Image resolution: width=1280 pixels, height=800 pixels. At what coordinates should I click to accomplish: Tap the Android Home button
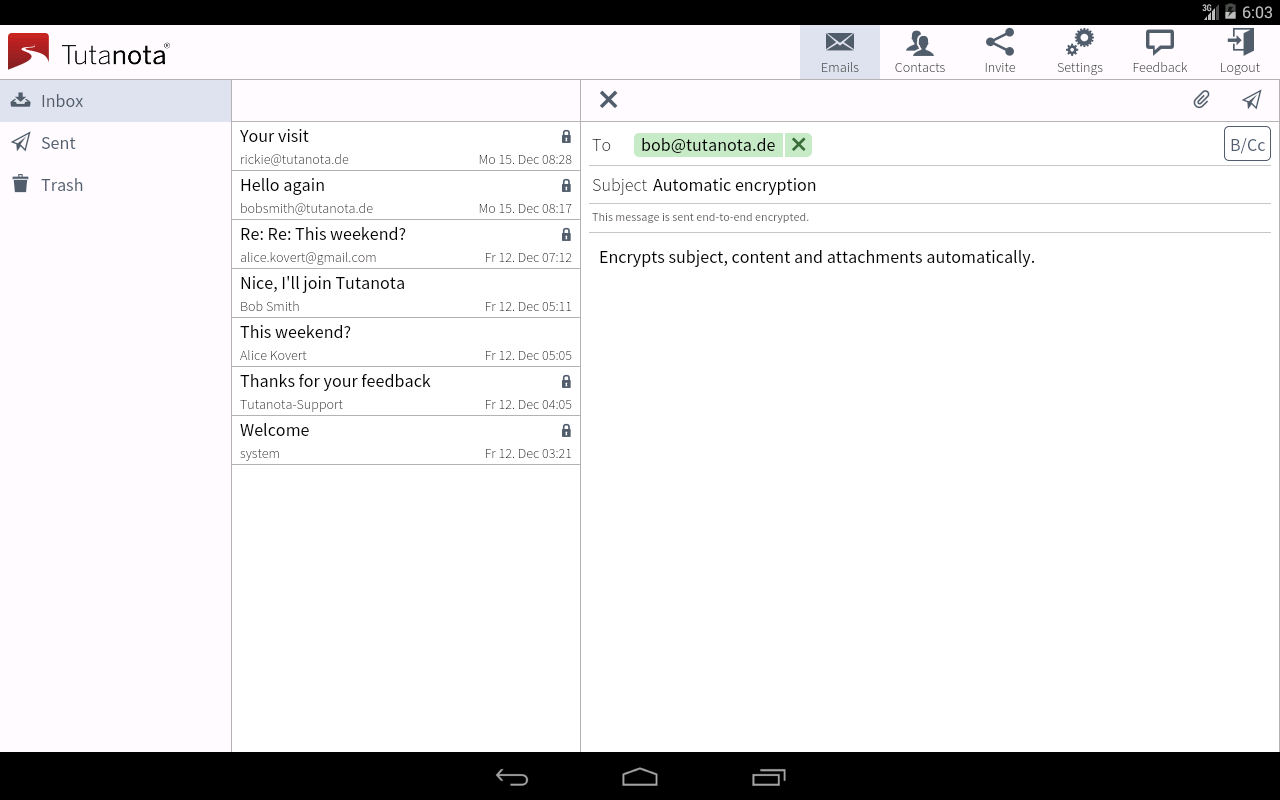tap(640, 777)
